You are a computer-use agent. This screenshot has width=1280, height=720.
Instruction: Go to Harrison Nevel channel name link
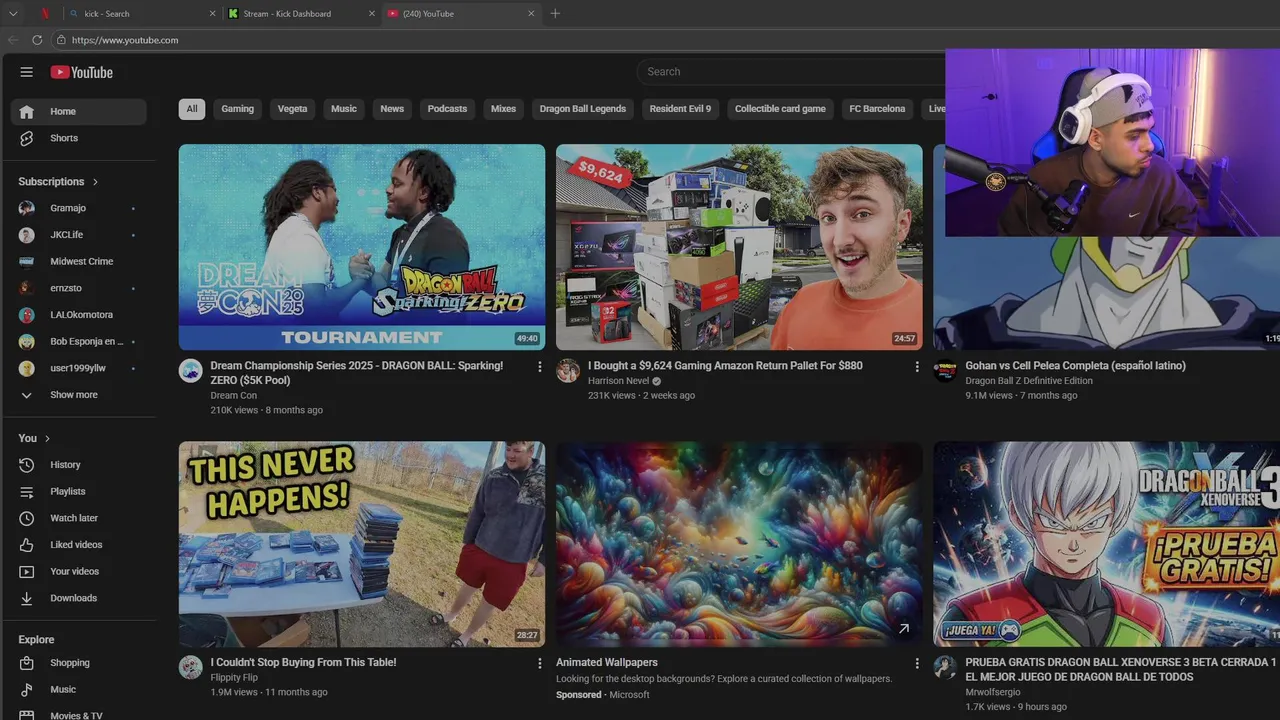point(618,381)
